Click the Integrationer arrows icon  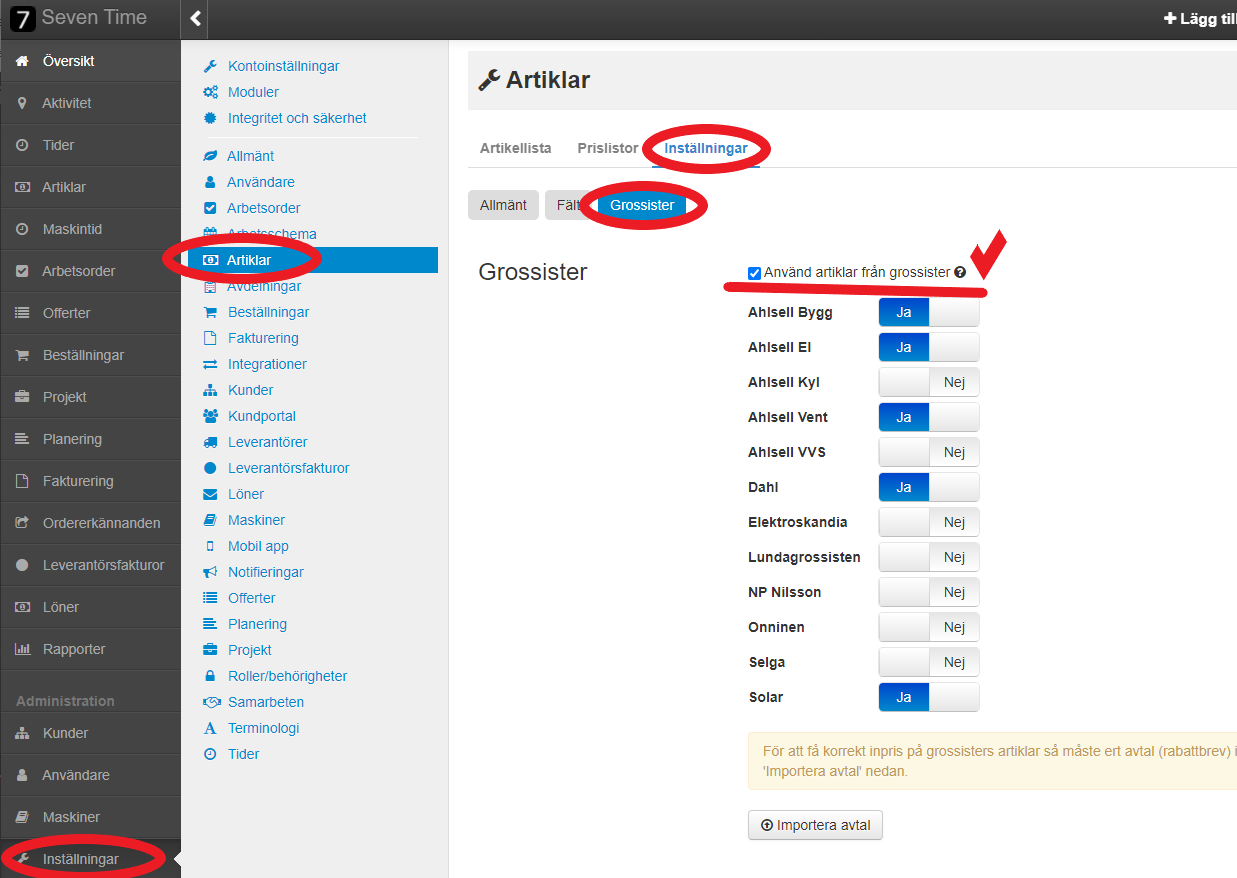(x=210, y=364)
